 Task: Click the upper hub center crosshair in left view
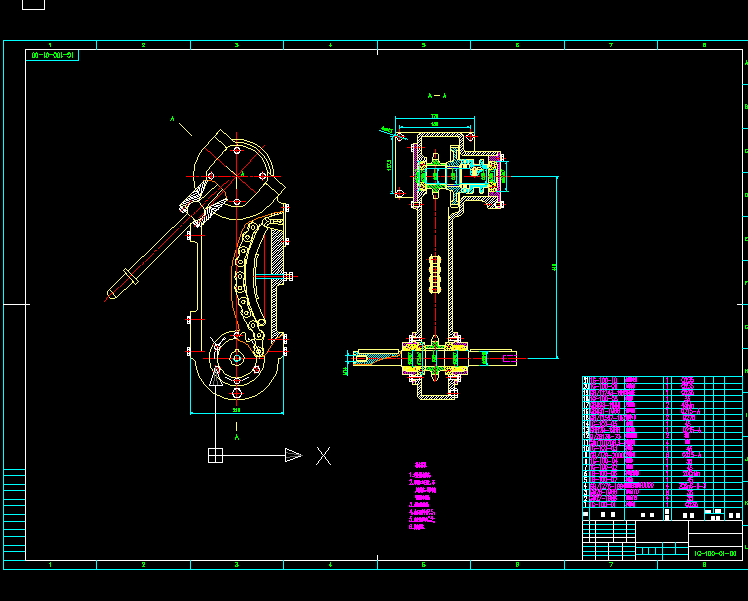[237, 176]
